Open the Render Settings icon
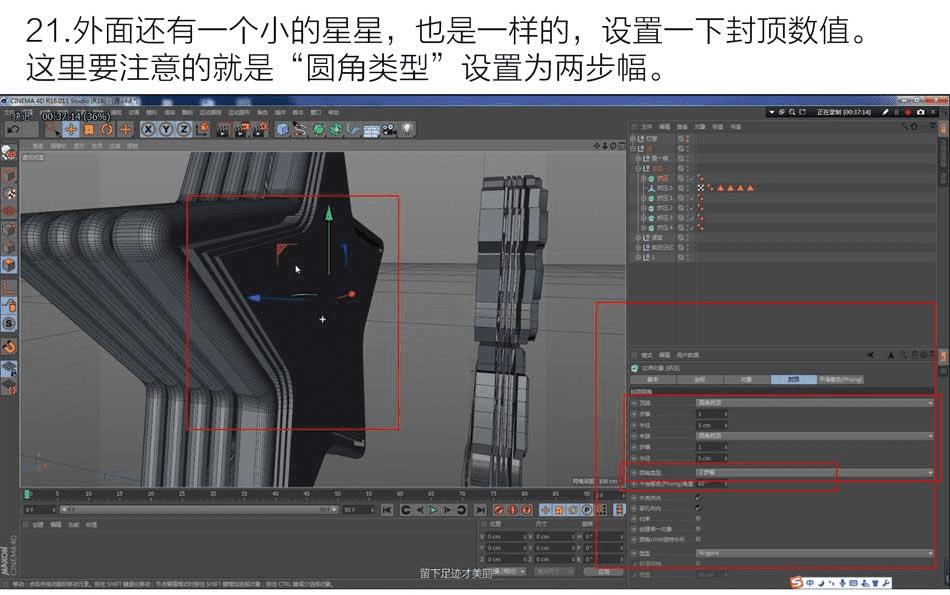This screenshot has width=950, height=595. click(261, 129)
